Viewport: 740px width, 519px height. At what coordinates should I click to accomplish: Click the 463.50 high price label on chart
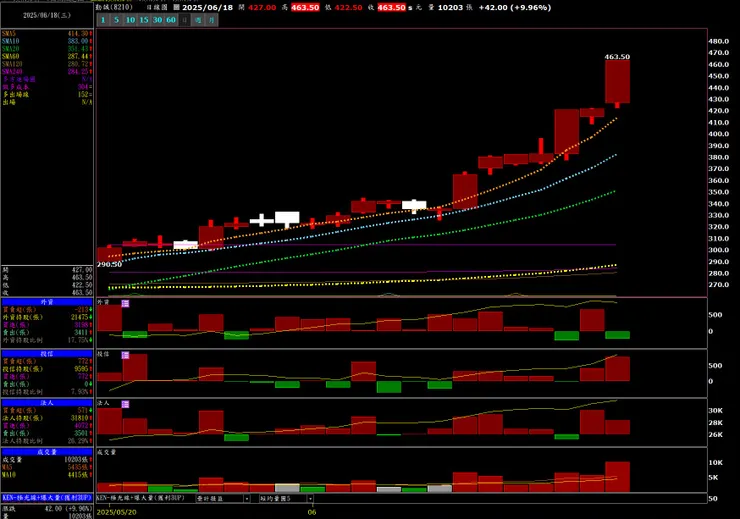[x=617, y=57]
